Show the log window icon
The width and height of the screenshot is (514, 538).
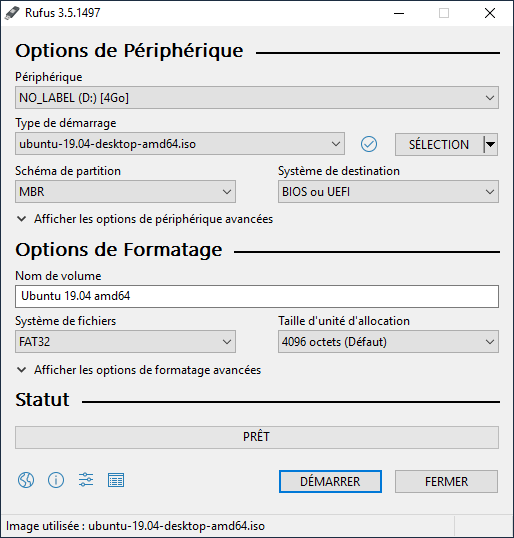click(116, 480)
